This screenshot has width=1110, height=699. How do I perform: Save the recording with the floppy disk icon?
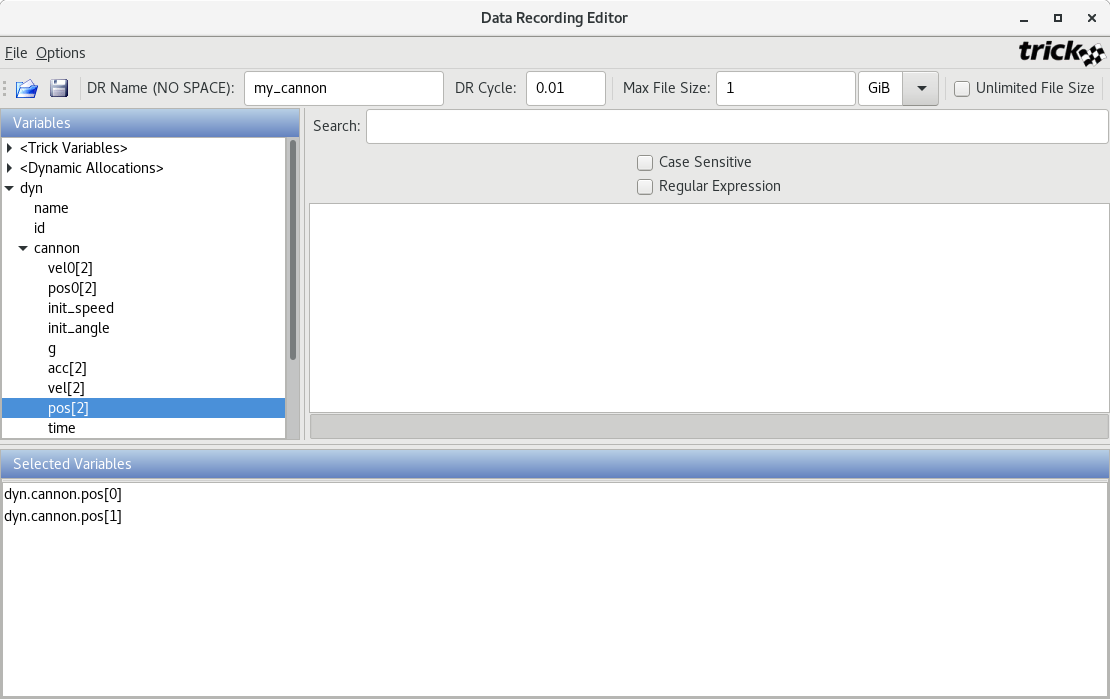click(x=59, y=88)
